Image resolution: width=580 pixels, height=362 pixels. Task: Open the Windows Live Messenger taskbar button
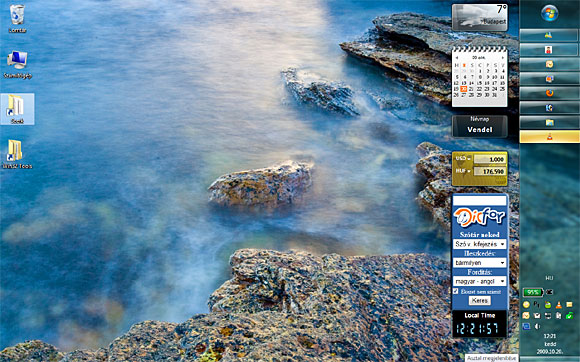[x=550, y=35]
